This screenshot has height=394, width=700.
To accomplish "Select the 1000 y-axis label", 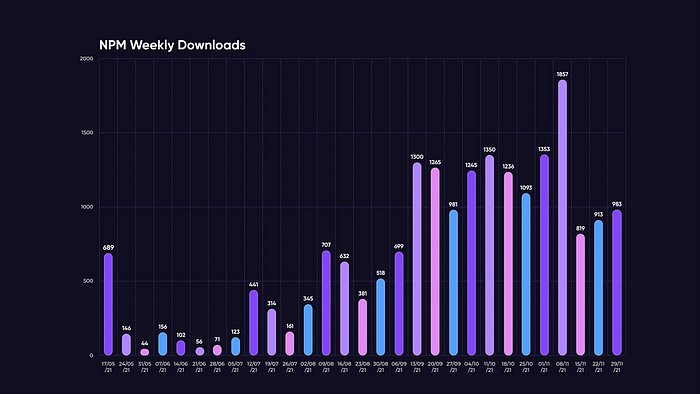I will point(87,207).
